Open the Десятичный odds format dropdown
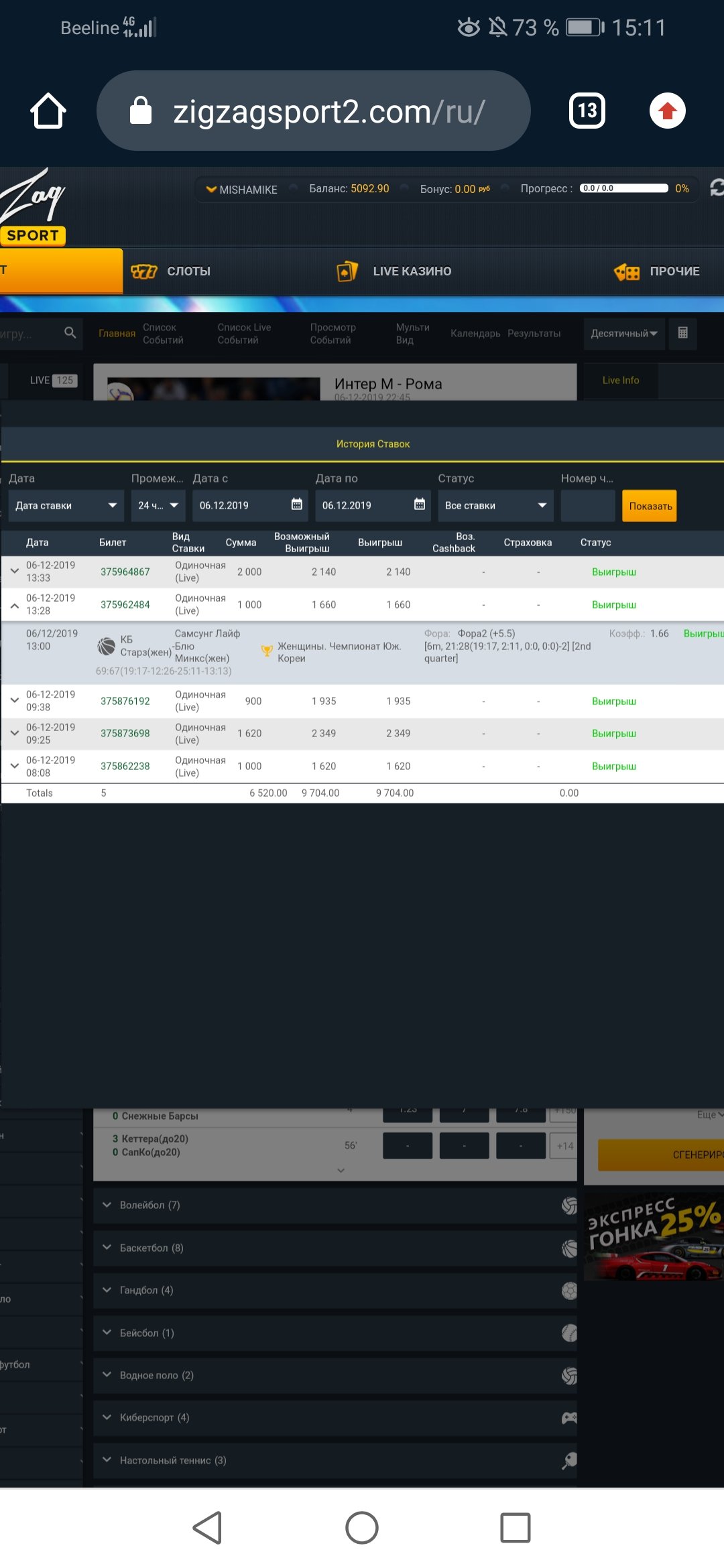The image size is (724, 1568). click(x=623, y=333)
